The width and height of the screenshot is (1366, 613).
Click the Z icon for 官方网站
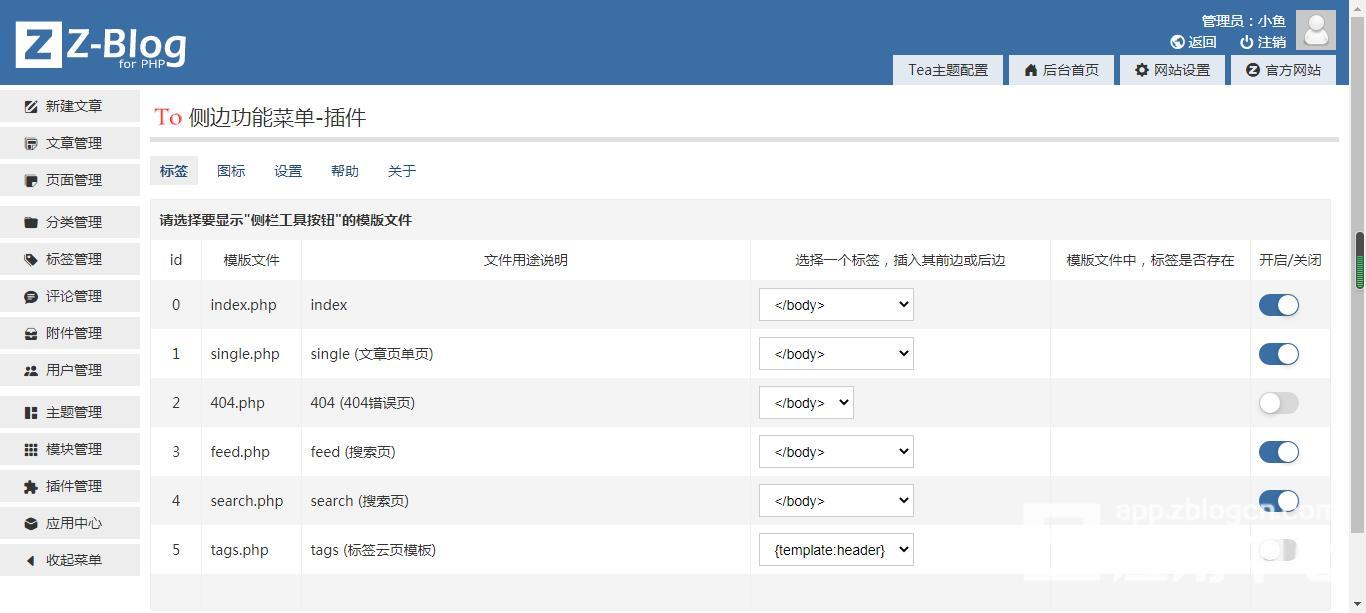1252,70
